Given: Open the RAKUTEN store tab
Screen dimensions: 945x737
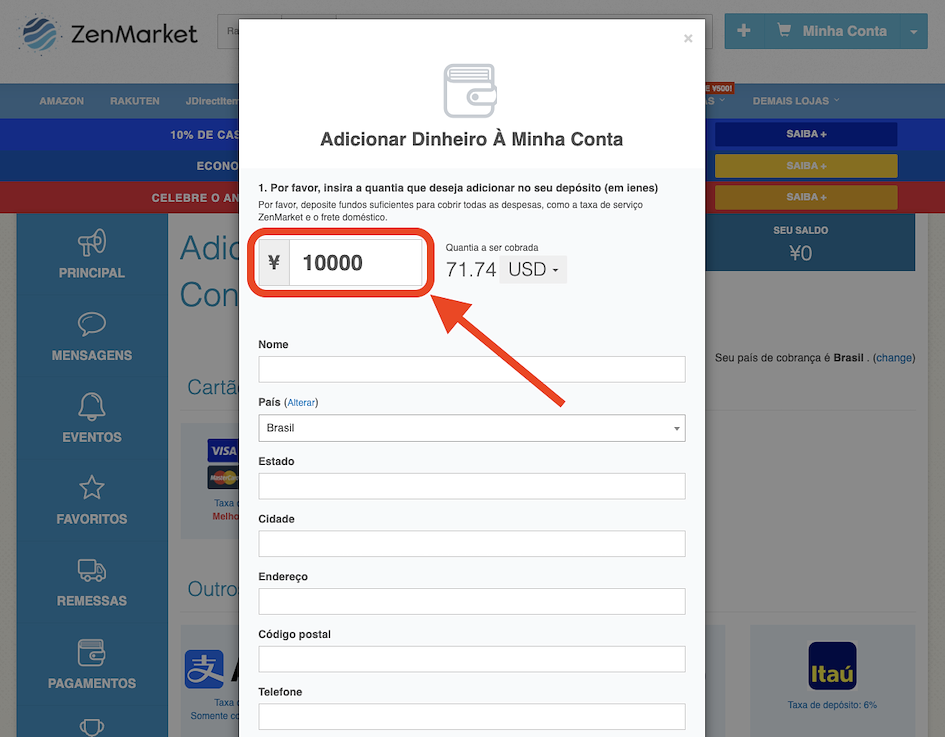Looking at the screenshot, I should click(x=134, y=101).
